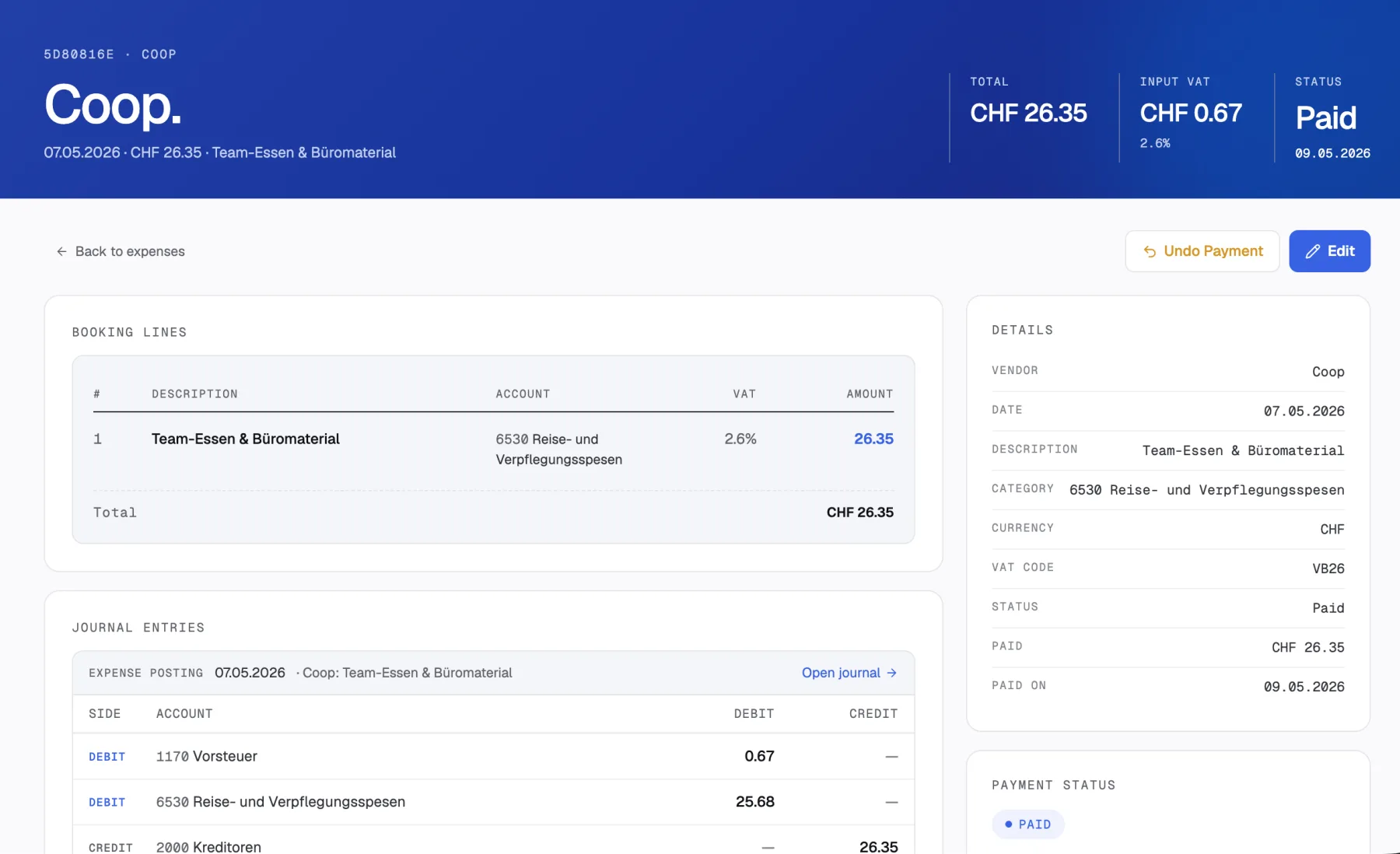The height and width of the screenshot is (854, 1400).
Task: Click the status value Paid in Details
Action: 1328,608
